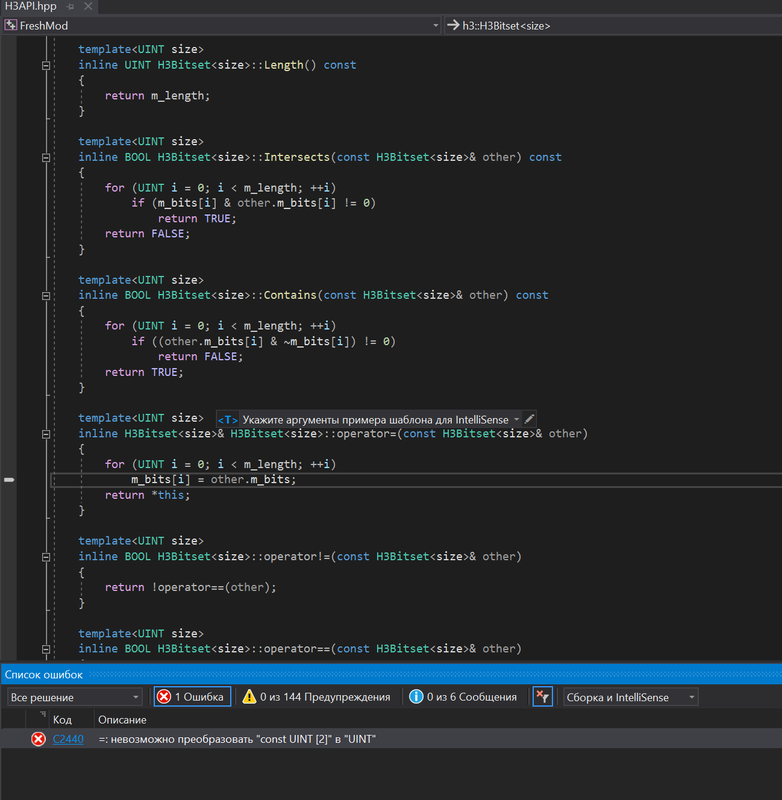
Task: Collapse the operator== function block
Action: pos(46,649)
